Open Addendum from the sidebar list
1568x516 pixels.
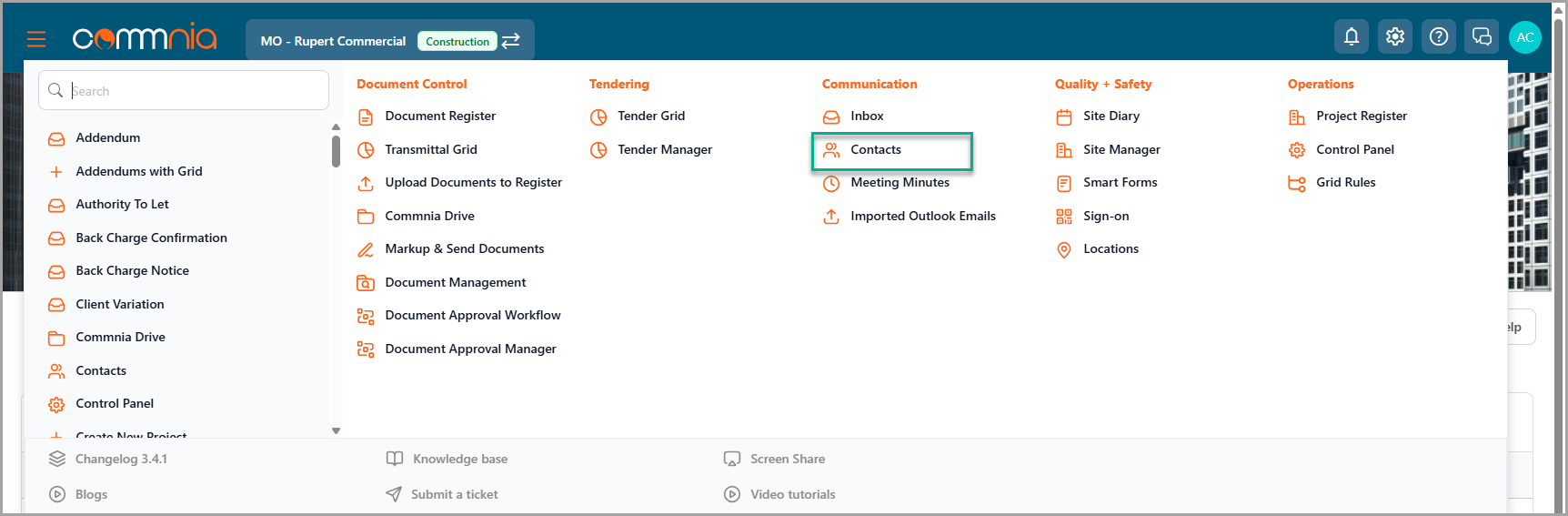point(108,137)
